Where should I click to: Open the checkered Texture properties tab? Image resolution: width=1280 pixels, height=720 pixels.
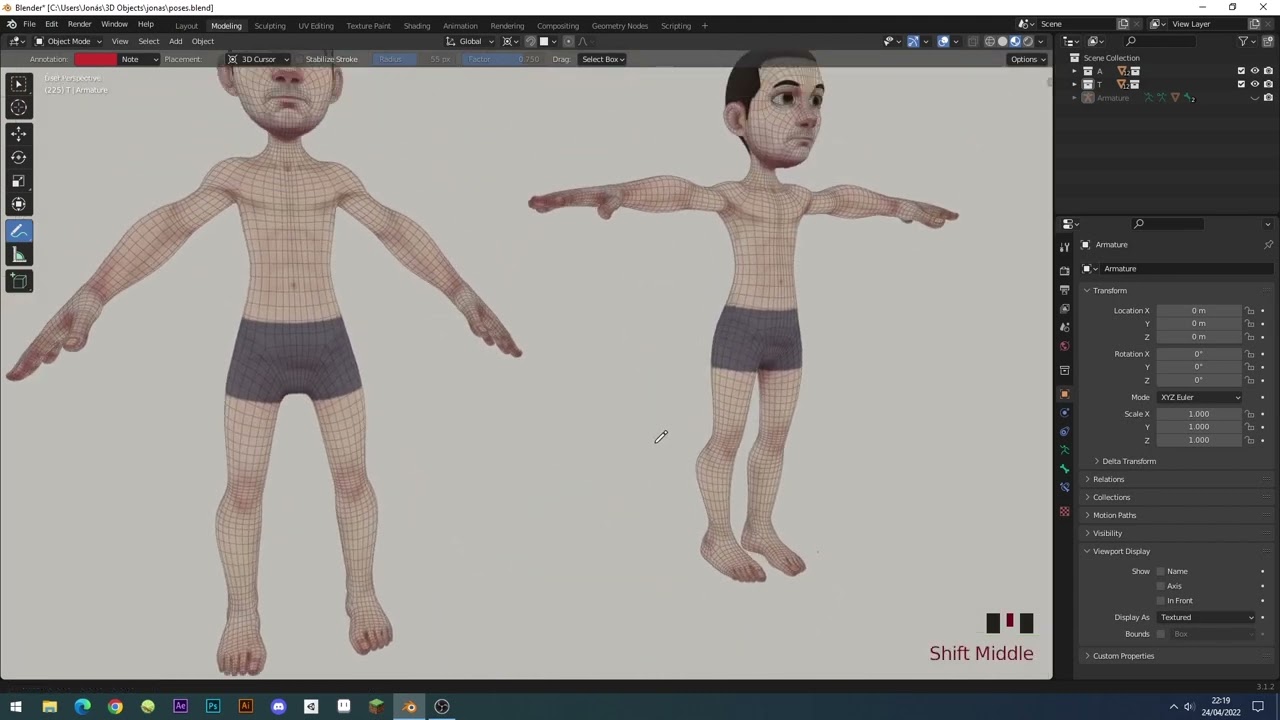click(1064, 512)
